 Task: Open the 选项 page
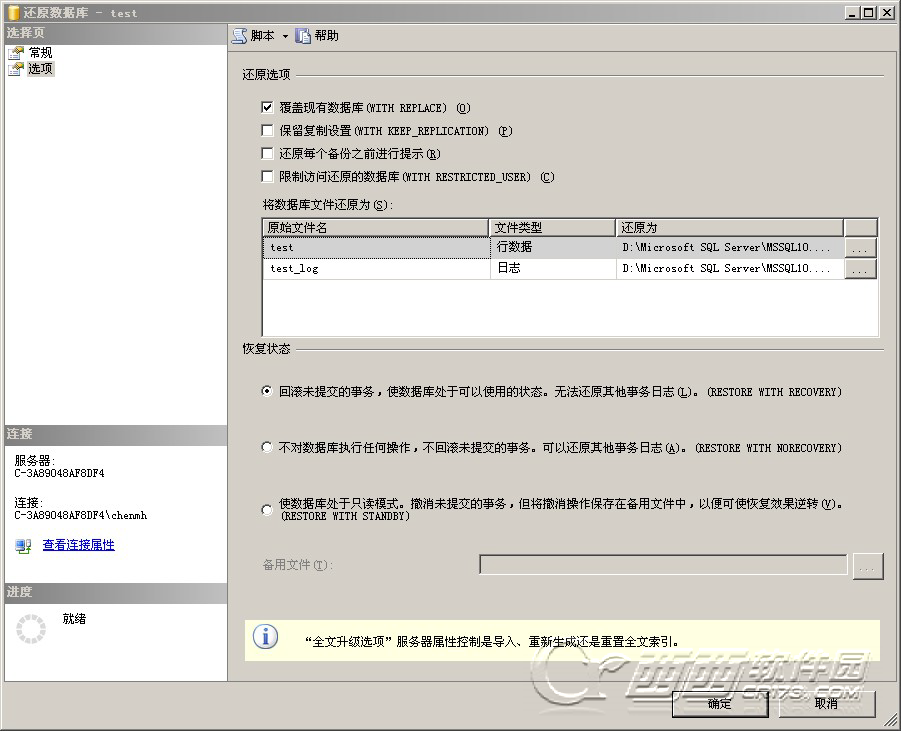click(40, 69)
